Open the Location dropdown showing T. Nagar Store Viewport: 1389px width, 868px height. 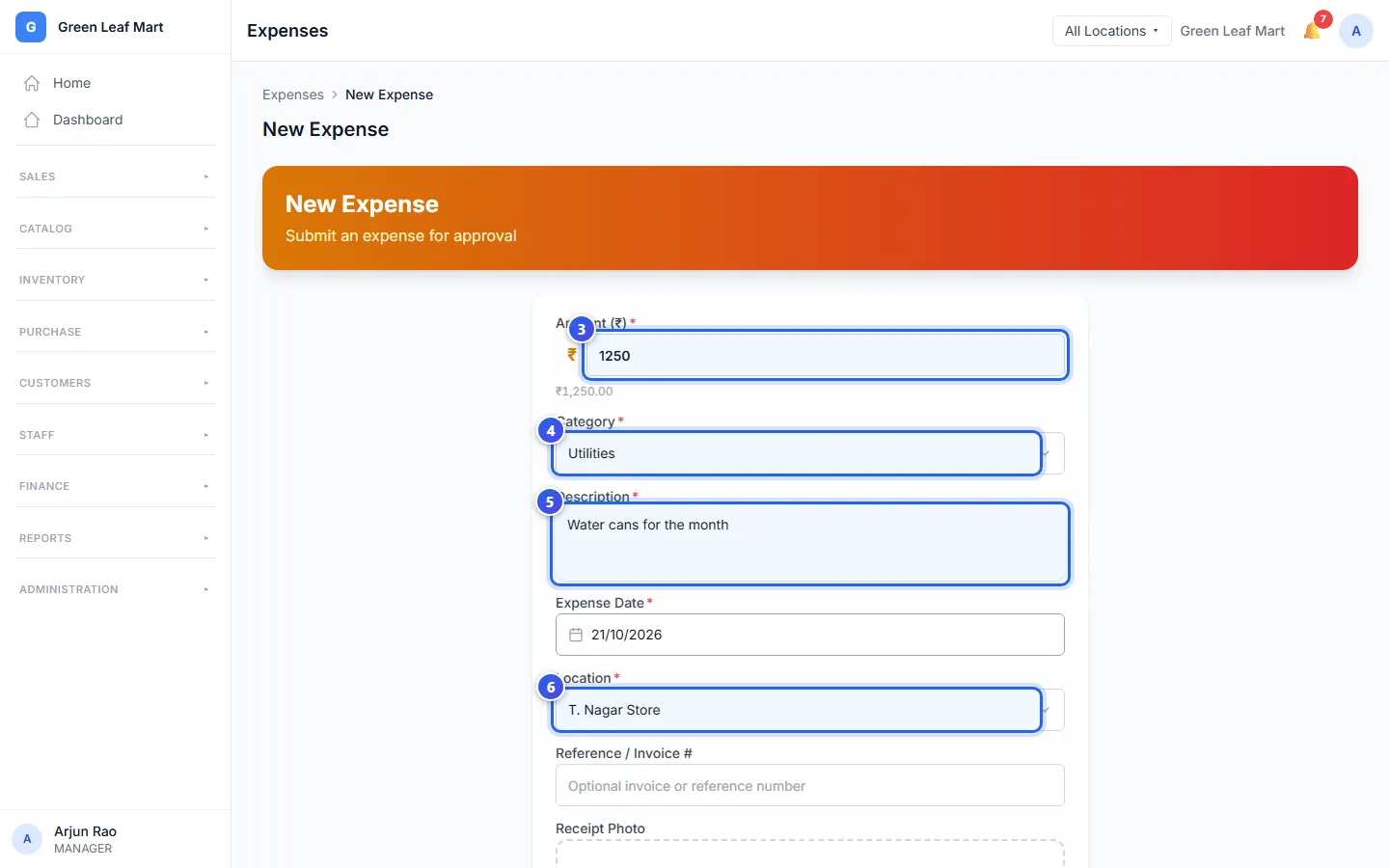pos(810,710)
